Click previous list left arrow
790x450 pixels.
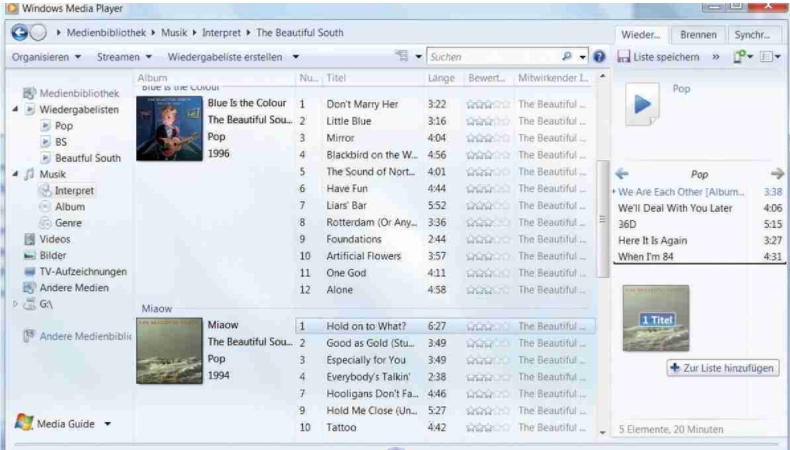(622, 174)
